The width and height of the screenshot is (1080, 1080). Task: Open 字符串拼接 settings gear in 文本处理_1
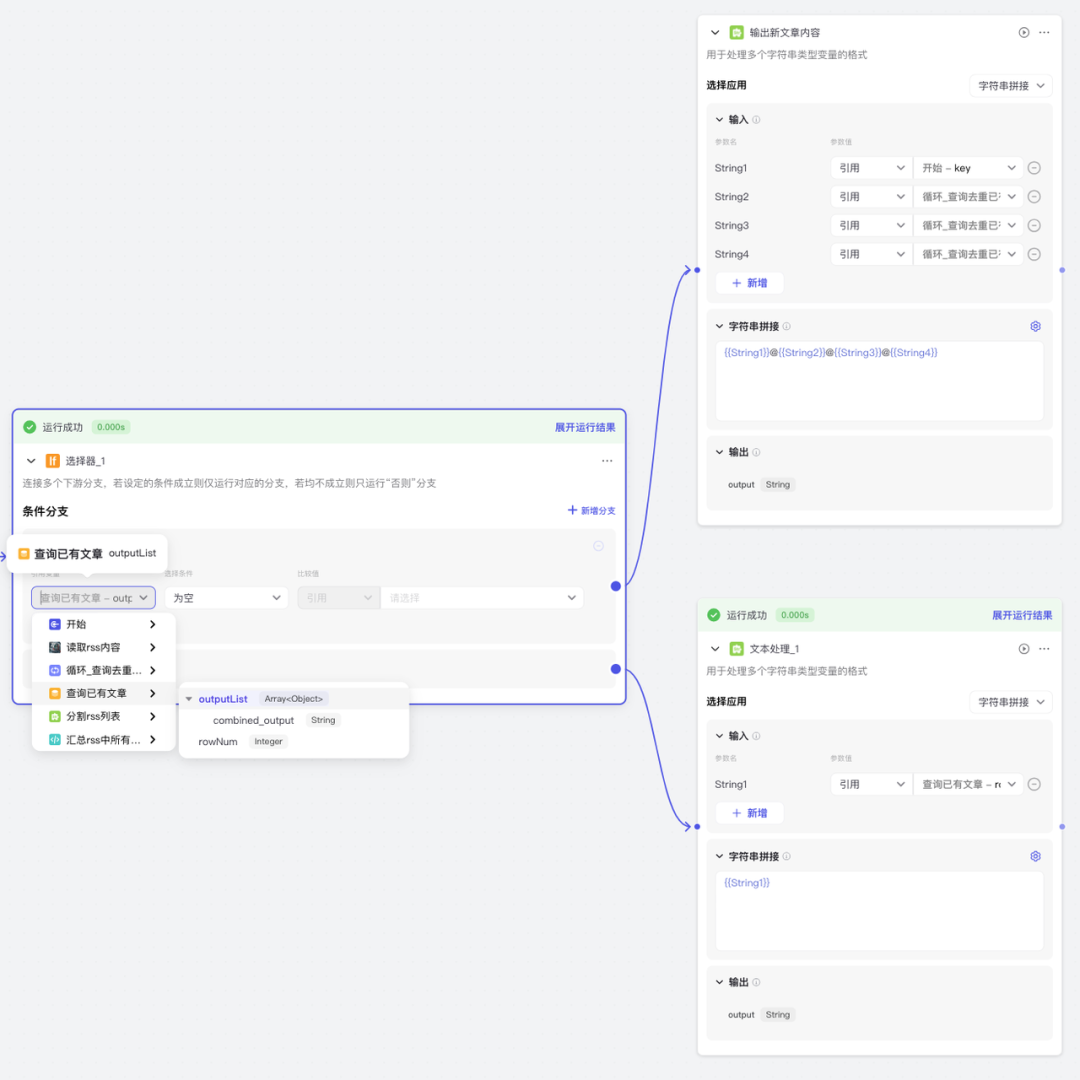1035,856
